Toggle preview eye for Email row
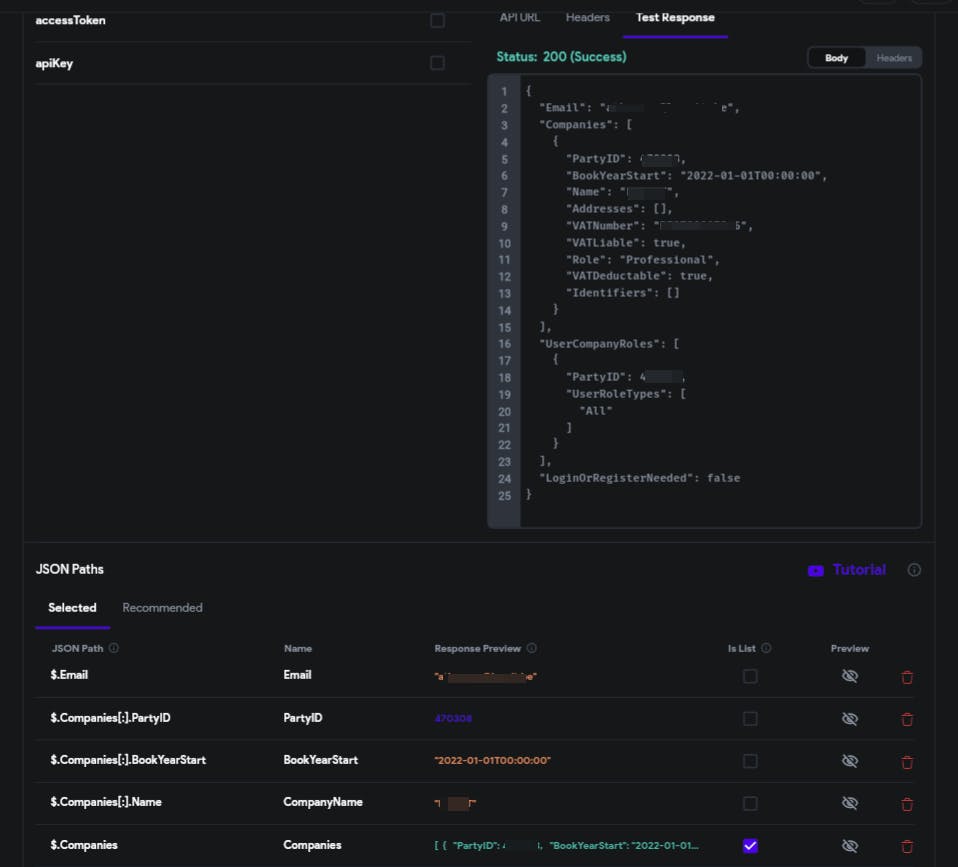This screenshot has height=867, width=958. [850, 677]
